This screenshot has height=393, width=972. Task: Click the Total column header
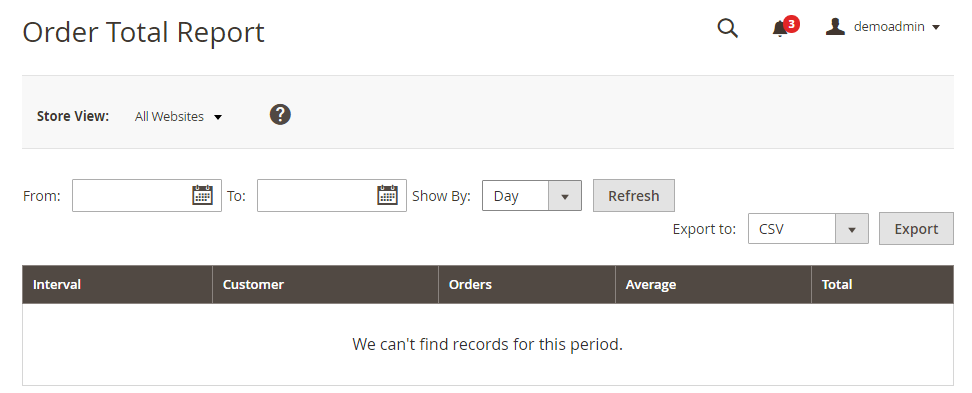click(x=882, y=285)
